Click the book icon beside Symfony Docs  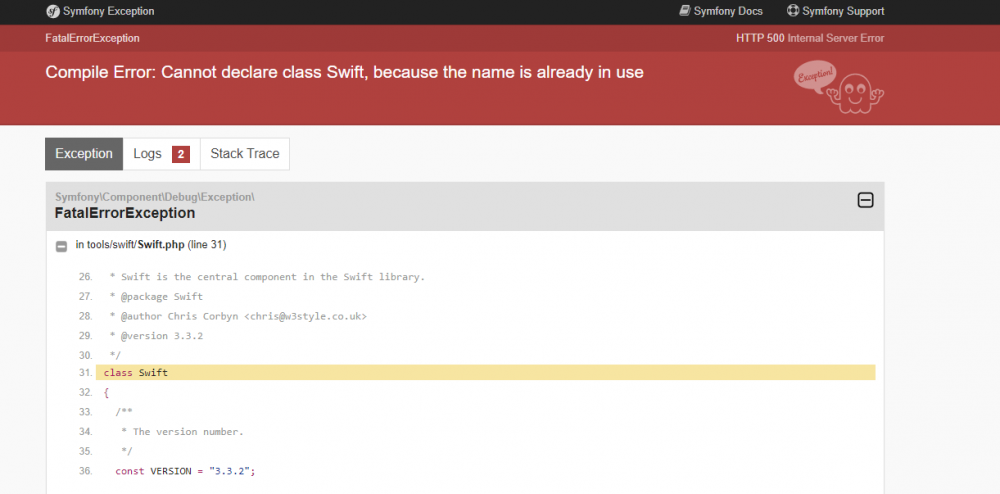pos(685,11)
